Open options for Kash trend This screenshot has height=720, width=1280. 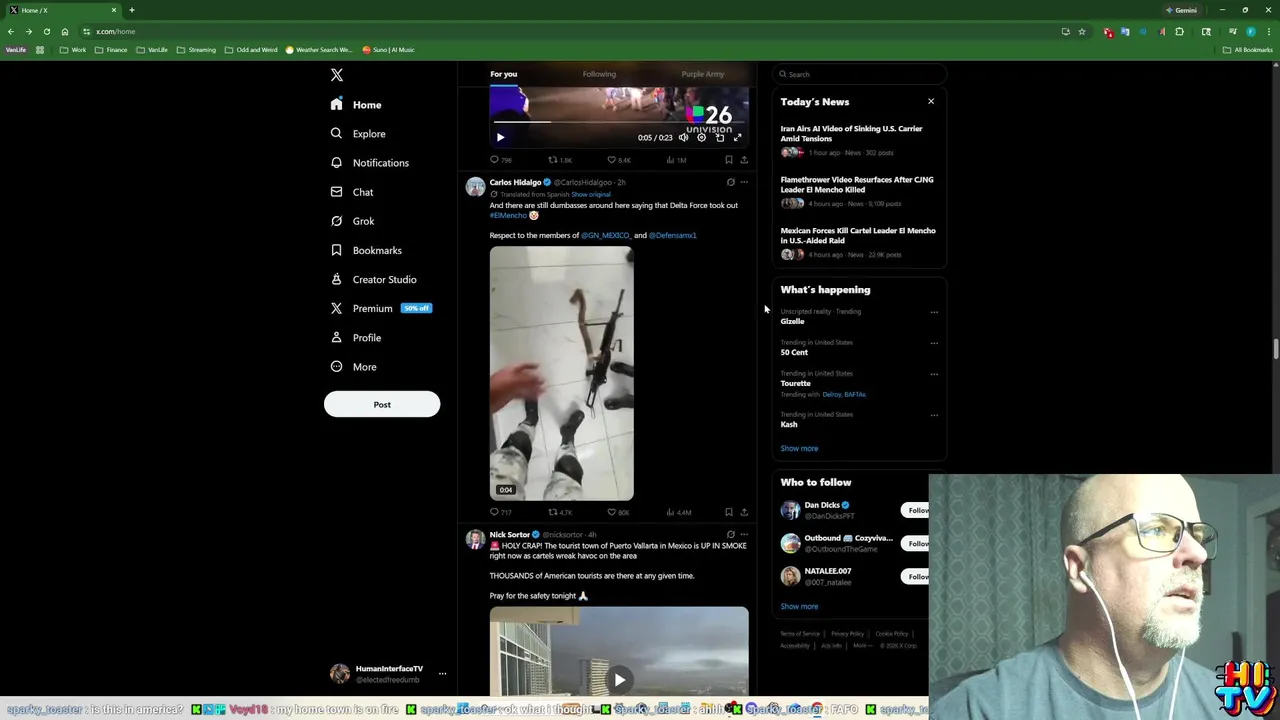click(x=934, y=415)
